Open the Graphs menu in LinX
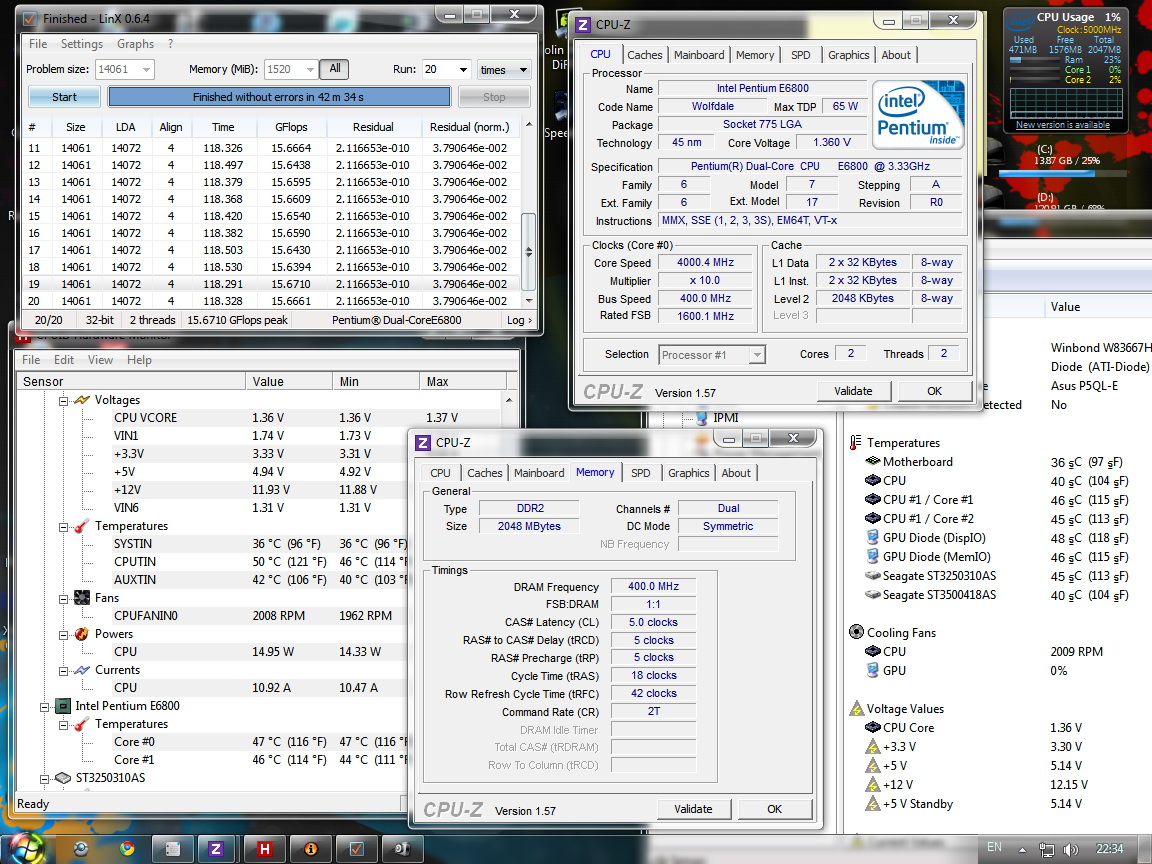 135,44
